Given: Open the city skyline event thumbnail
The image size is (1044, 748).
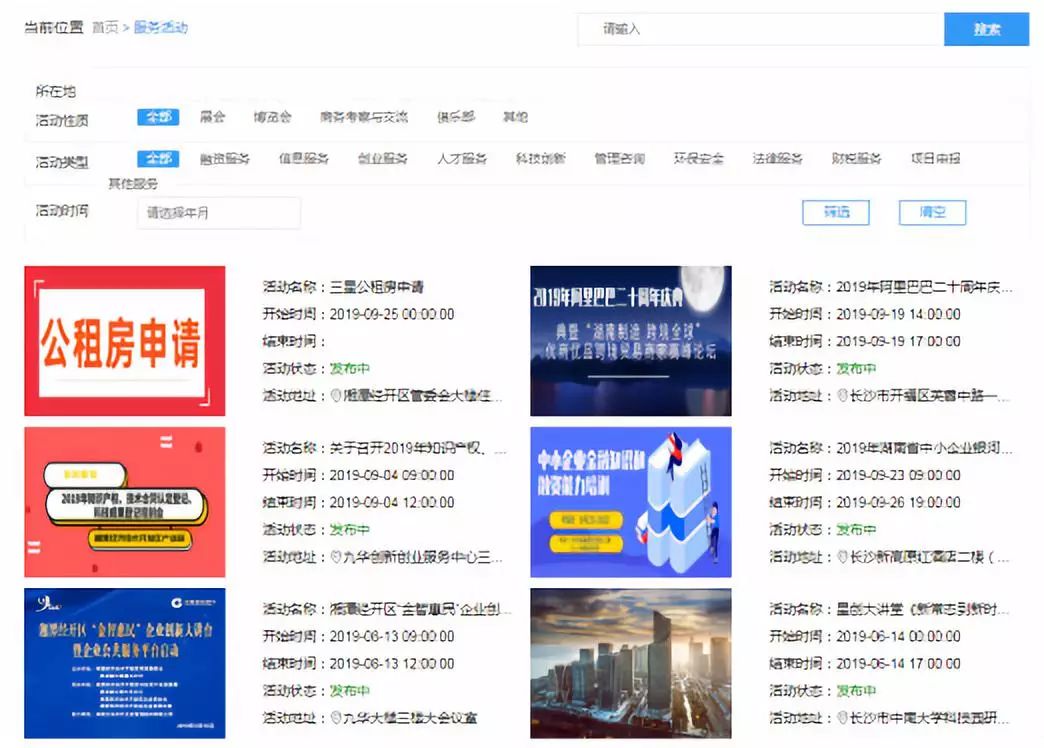Looking at the screenshot, I should tap(631, 663).
